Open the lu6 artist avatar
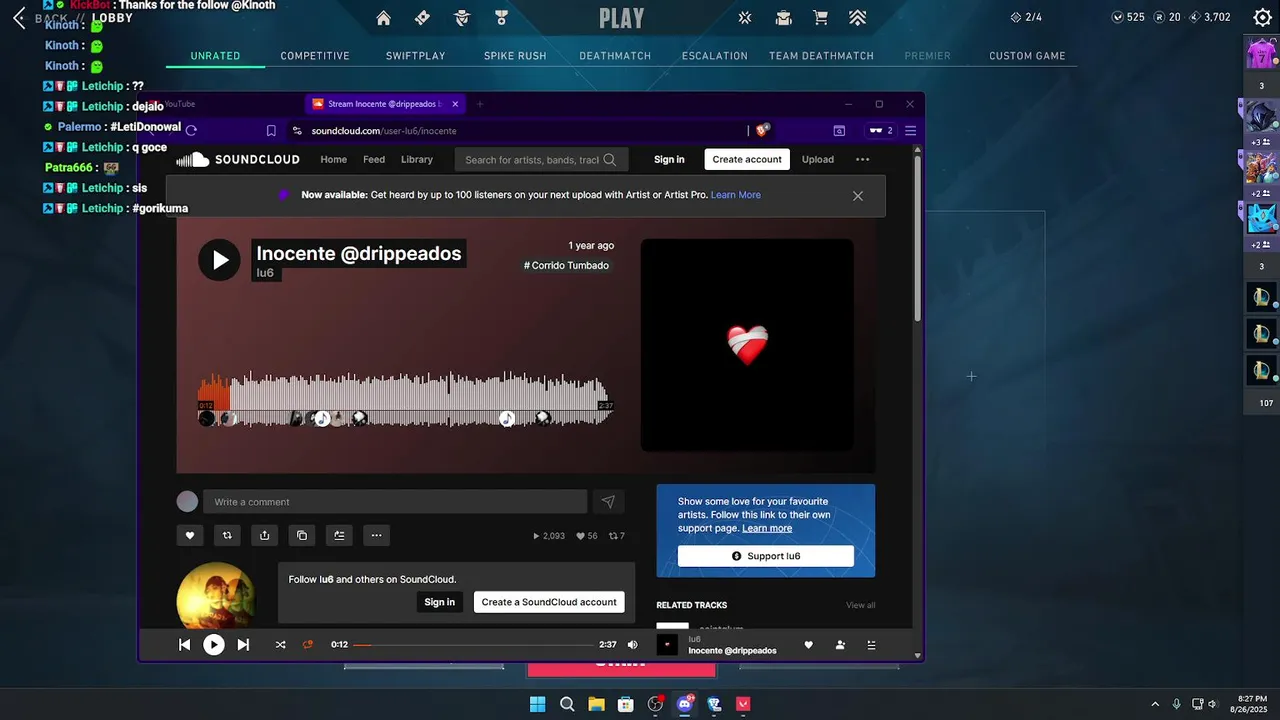This screenshot has height=720, width=1280. pyautogui.click(x=215, y=595)
